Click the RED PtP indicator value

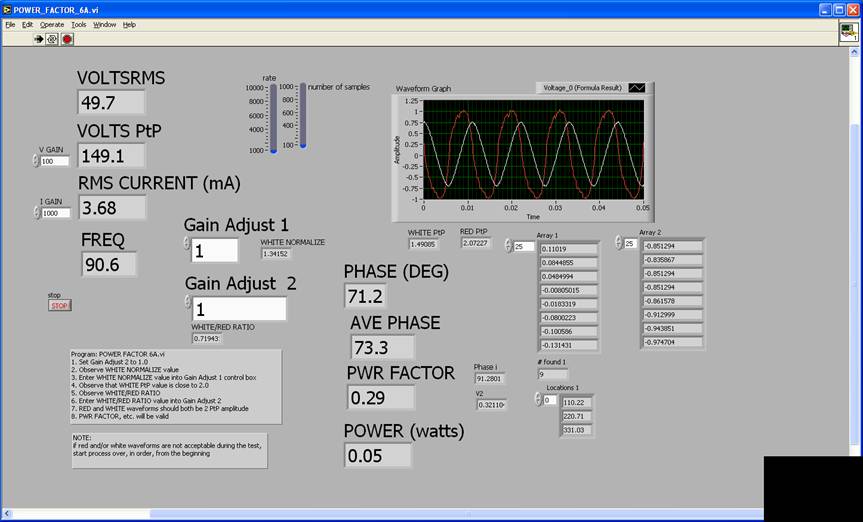476,242
